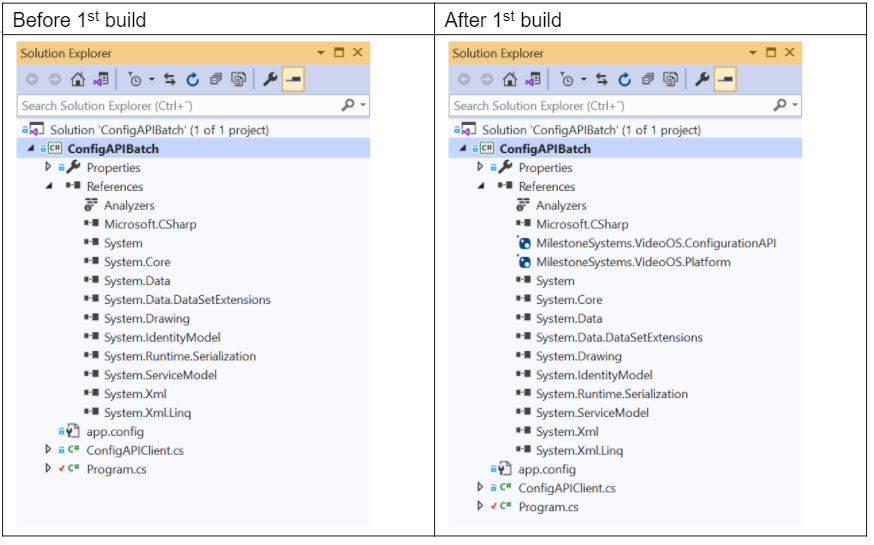Image resolution: width=874 pixels, height=545 pixels.
Task: Expand Properties node in the Before-build panel
Action: [48, 167]
